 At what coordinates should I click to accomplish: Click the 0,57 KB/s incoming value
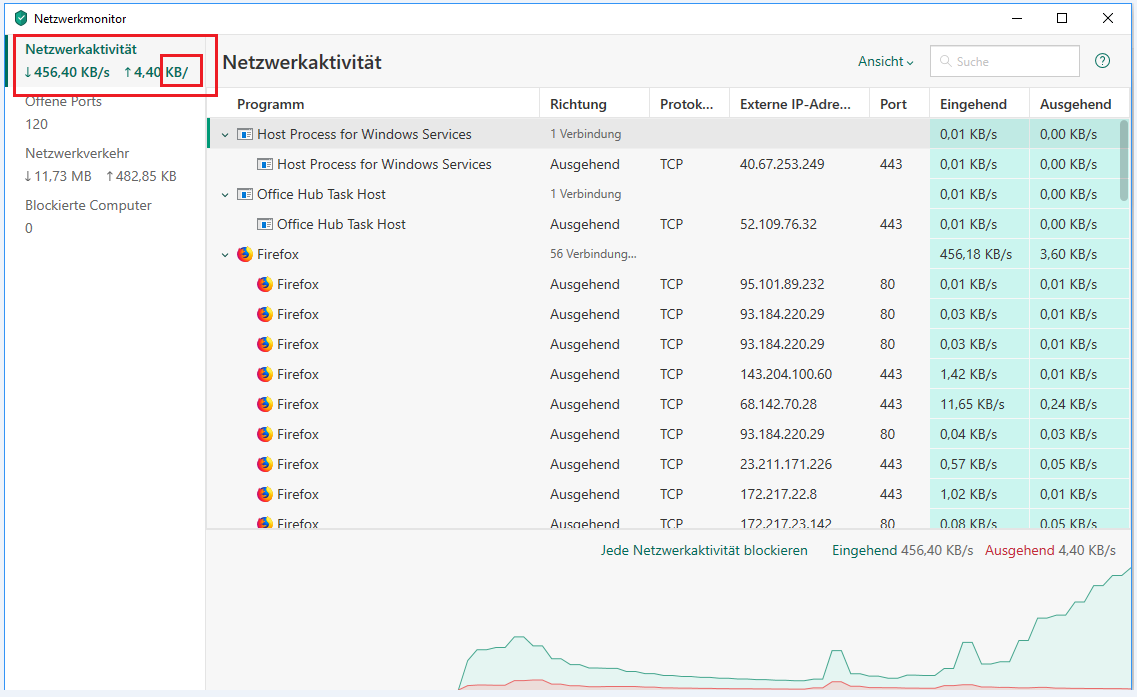coord(968,464)
